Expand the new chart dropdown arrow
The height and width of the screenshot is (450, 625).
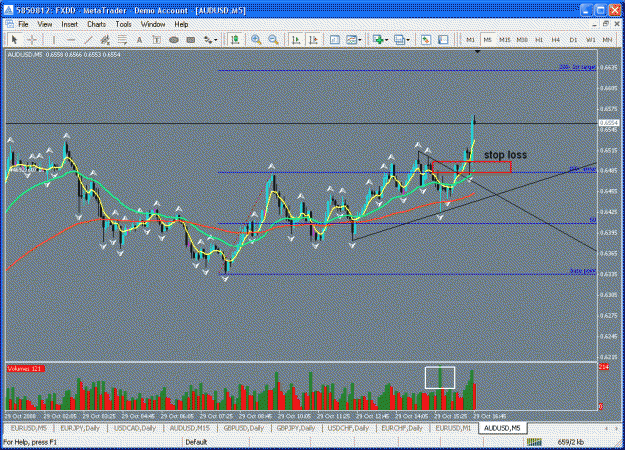386,40
